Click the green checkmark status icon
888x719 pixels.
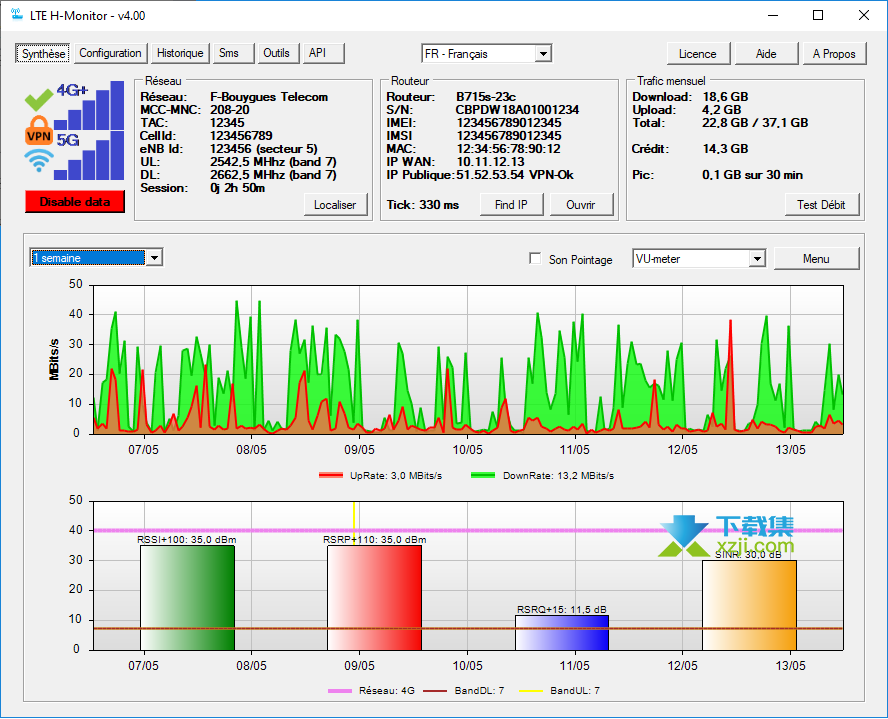[x=39, y=99]
